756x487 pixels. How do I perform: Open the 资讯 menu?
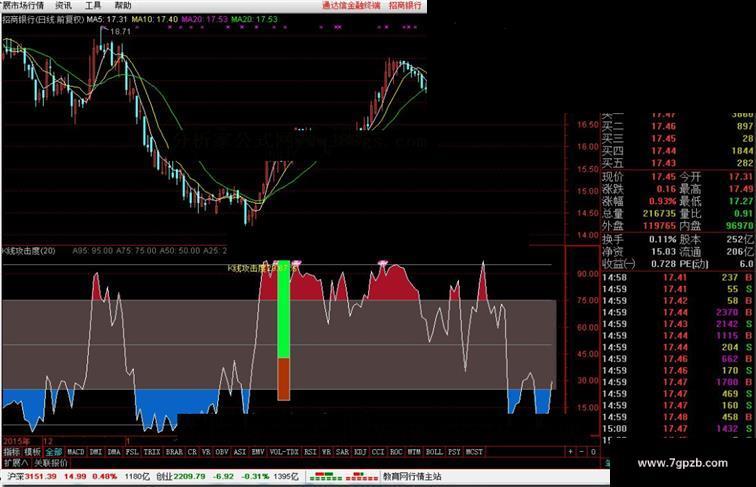point(63,5)
